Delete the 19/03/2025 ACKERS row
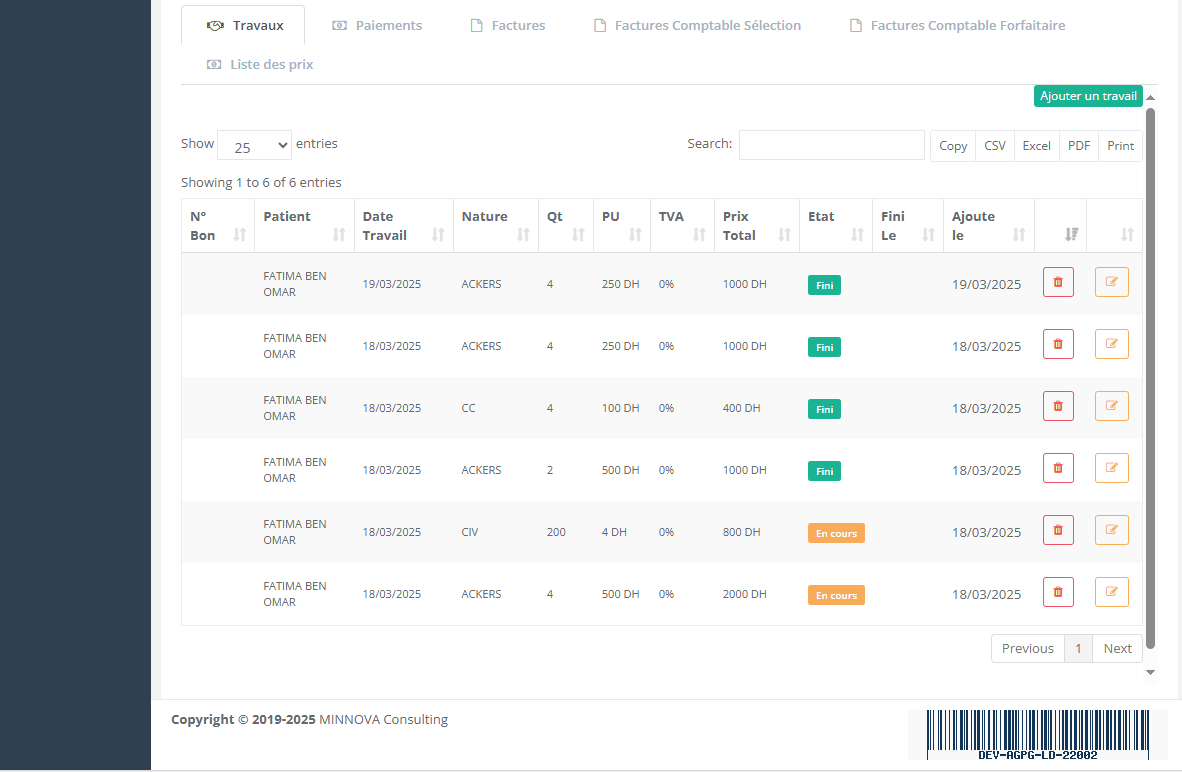The width and height of the screenshot is (1182, 772). click(1058, 283)
